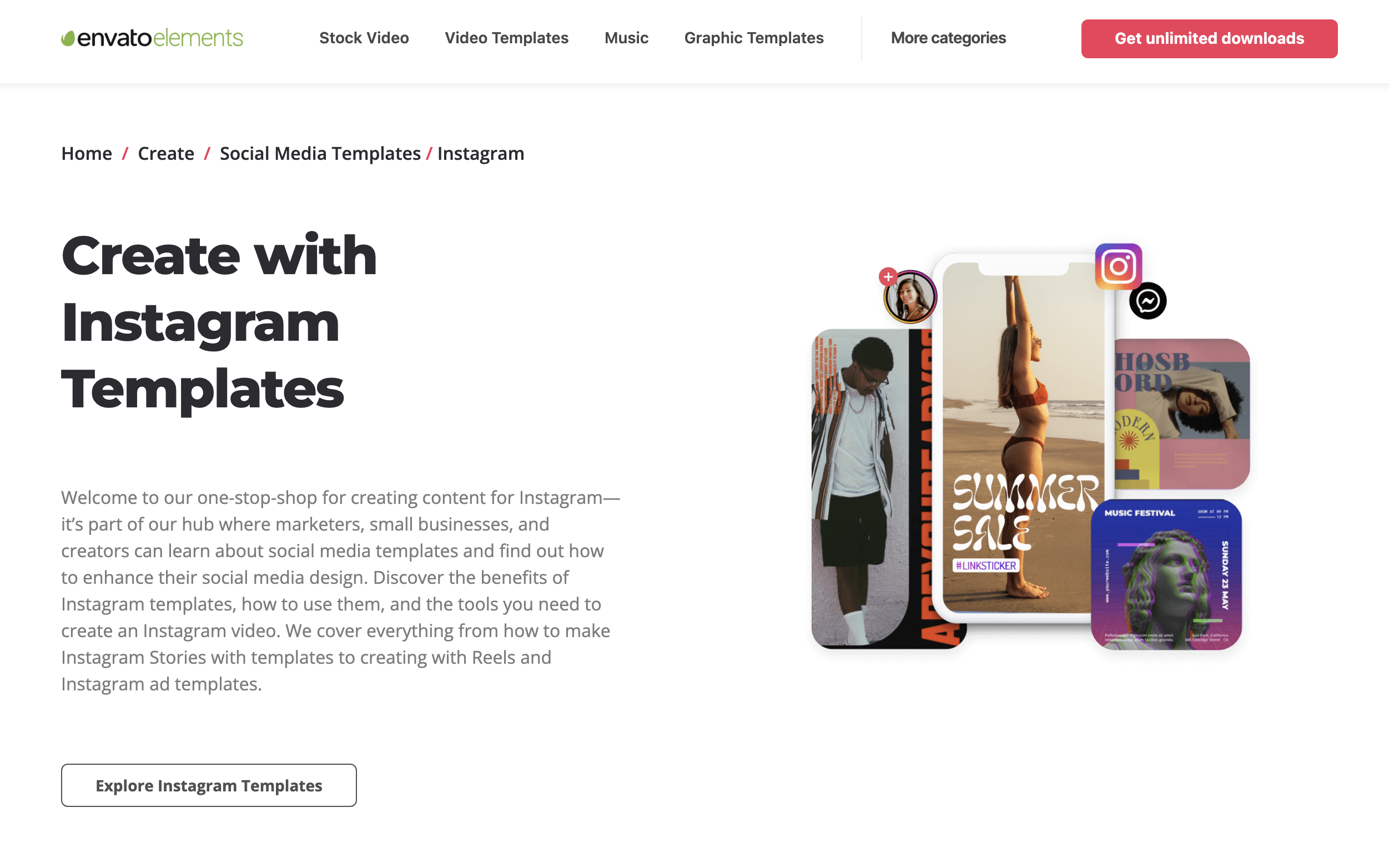The width and height of the screenshot is (1389, 868).
Task: Click the Instagram app icon
Action: 1118,266
